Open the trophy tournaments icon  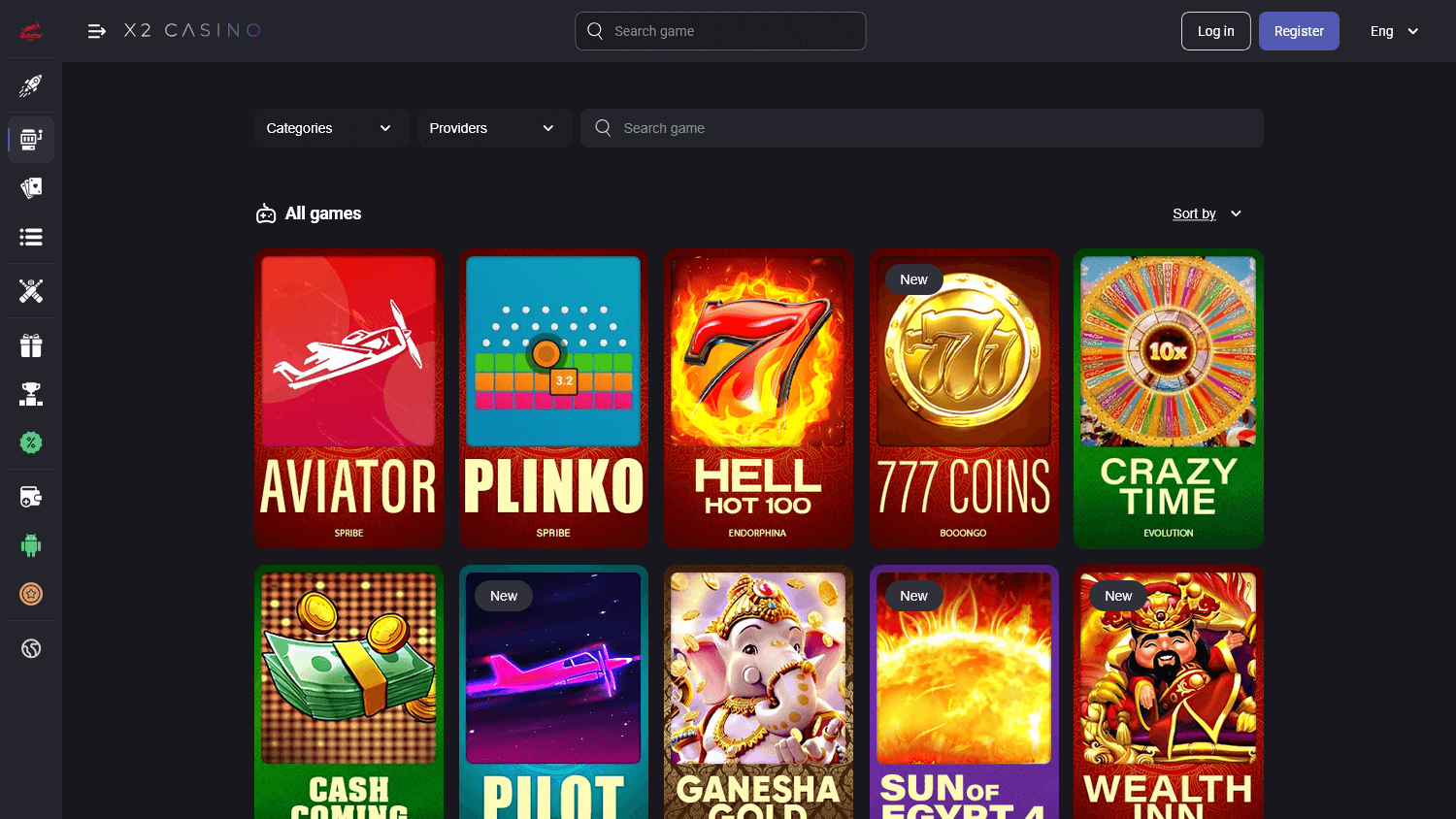pyautogui.click(x=31, y=394)
